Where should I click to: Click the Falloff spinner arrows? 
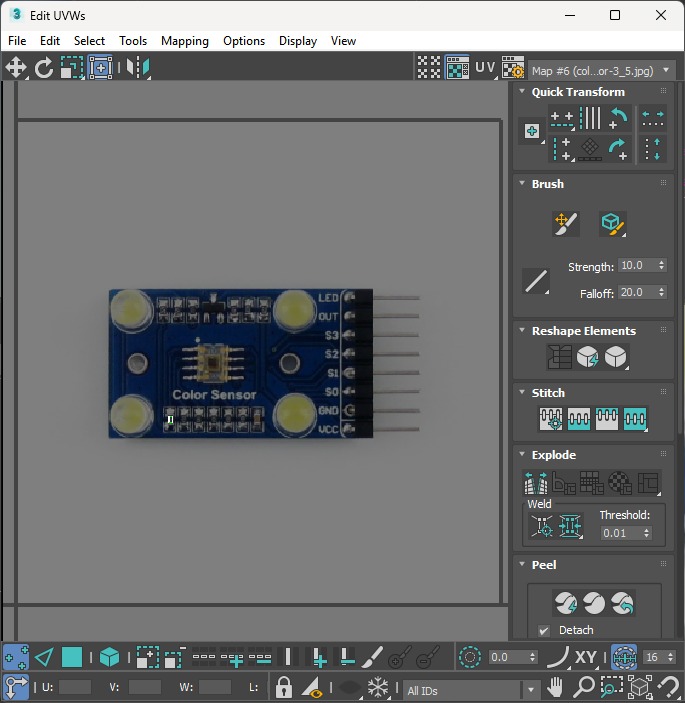click(x=662, y=292)
